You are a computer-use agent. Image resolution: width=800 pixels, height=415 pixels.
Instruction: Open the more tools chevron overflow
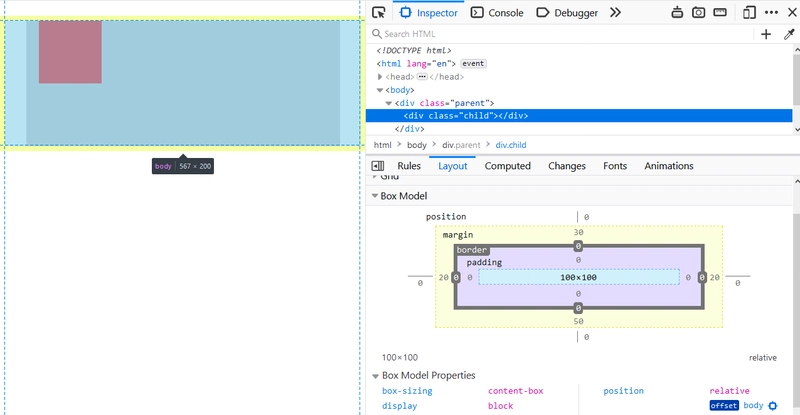pos(615,13)
